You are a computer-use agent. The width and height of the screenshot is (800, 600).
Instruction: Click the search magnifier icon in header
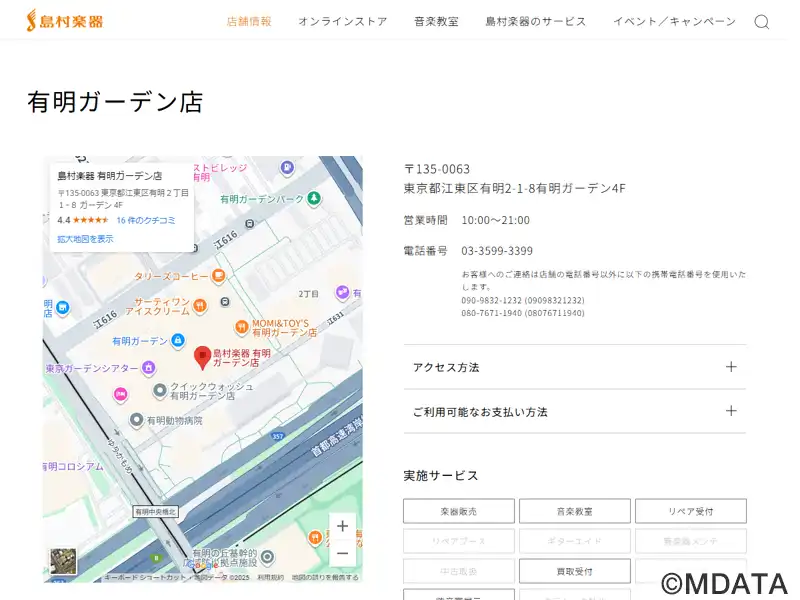tap(761, 22)
